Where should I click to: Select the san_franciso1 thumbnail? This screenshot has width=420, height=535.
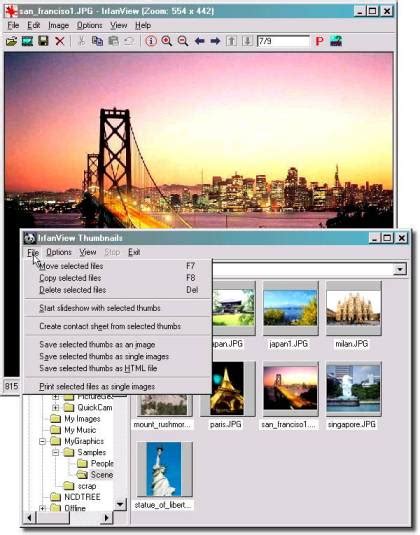click(290, 389)
